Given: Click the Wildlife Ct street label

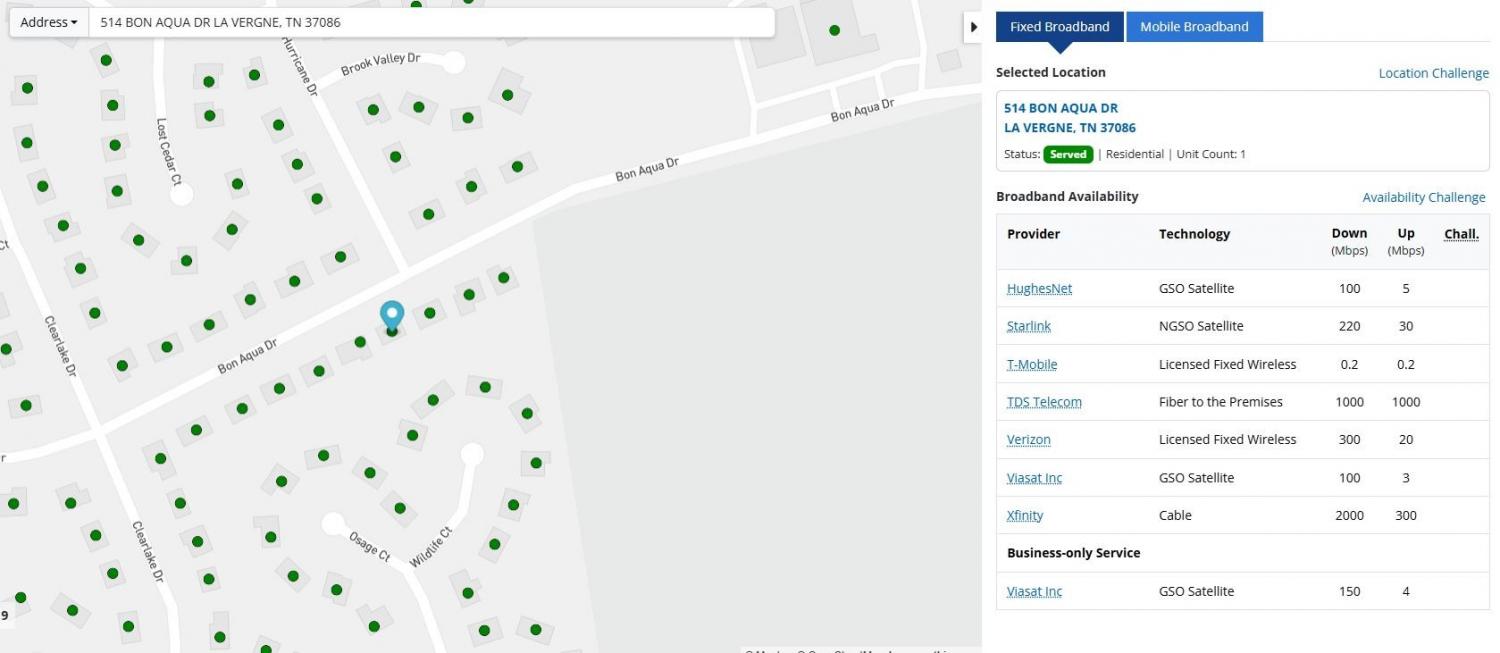Looking at the screenshot, I should 431,547.
